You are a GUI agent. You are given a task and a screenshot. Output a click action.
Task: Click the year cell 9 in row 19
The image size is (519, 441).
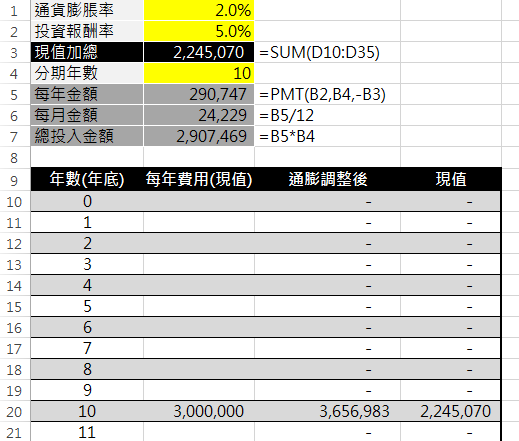(x=87, y=390)
